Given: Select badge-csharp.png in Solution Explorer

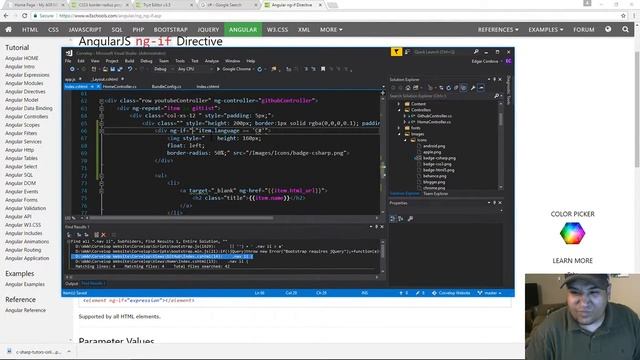Looking at the screenshot, I should pyautogui.click(x=439, y=158).
